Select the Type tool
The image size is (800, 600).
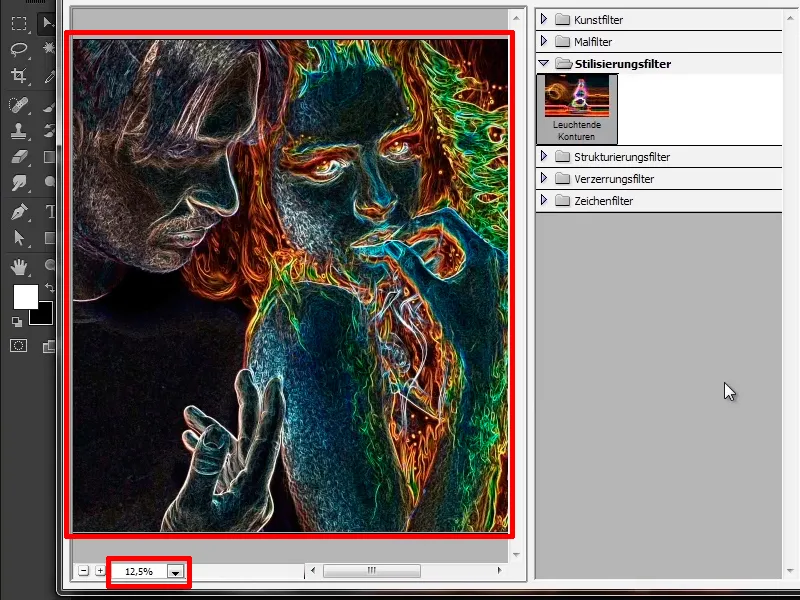coord(50,211)
